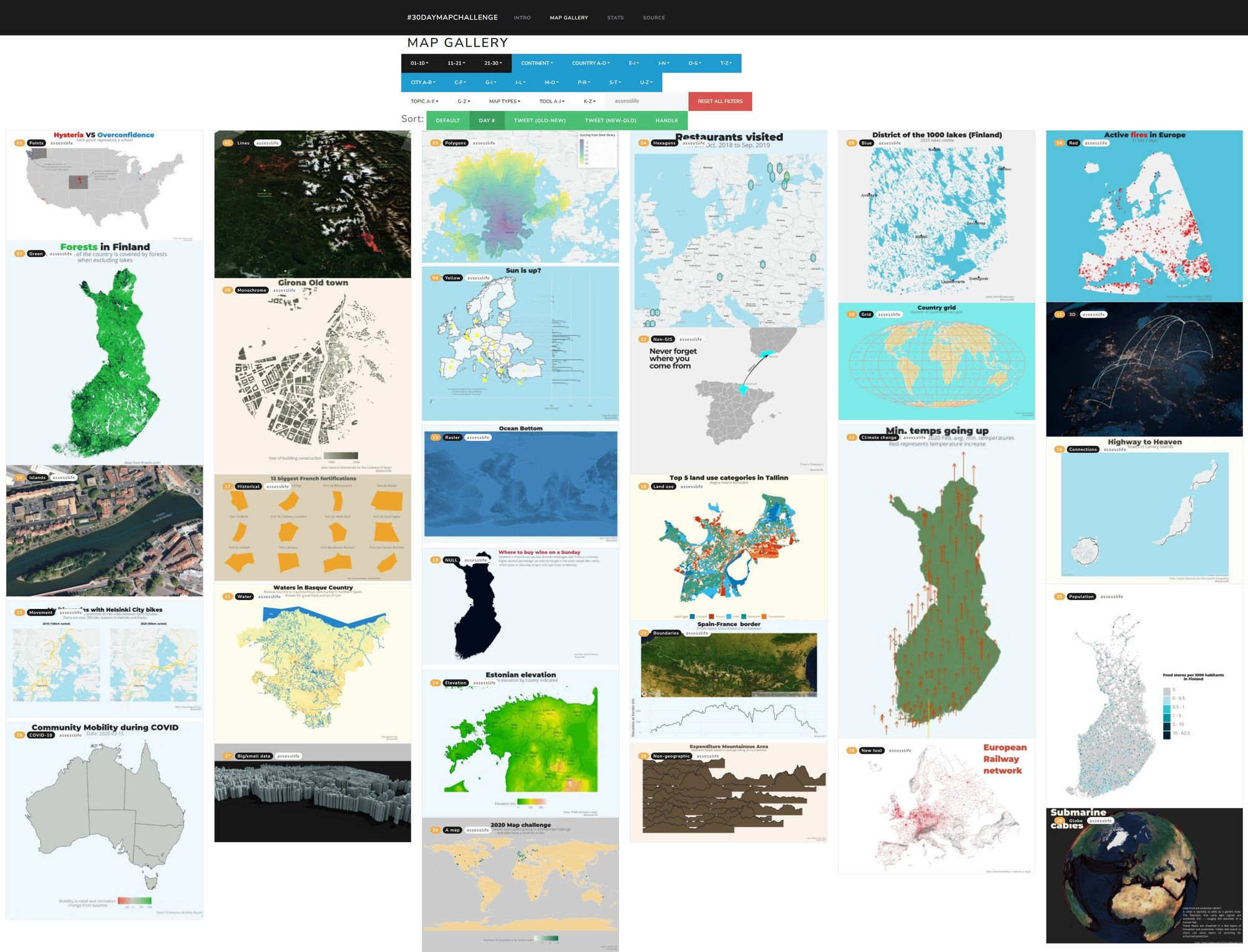Click the Big/small data tag badge

pyautogui.click(x=253, y=756)
